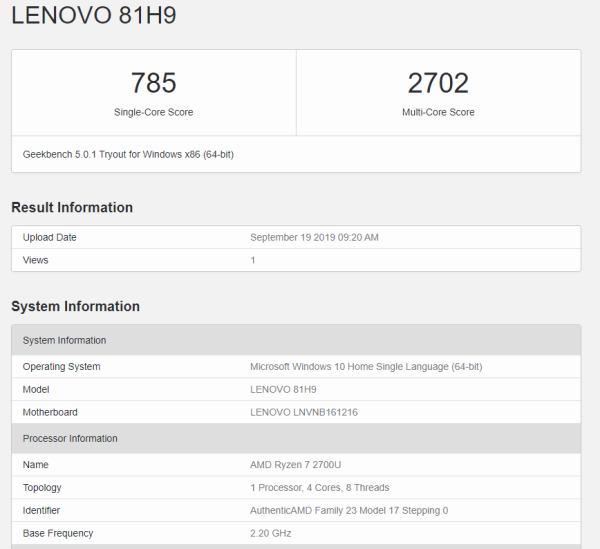The image size is (600, 549).
Task: Select the September 19 2019 09:20 AM value
Action: point(315,237)
